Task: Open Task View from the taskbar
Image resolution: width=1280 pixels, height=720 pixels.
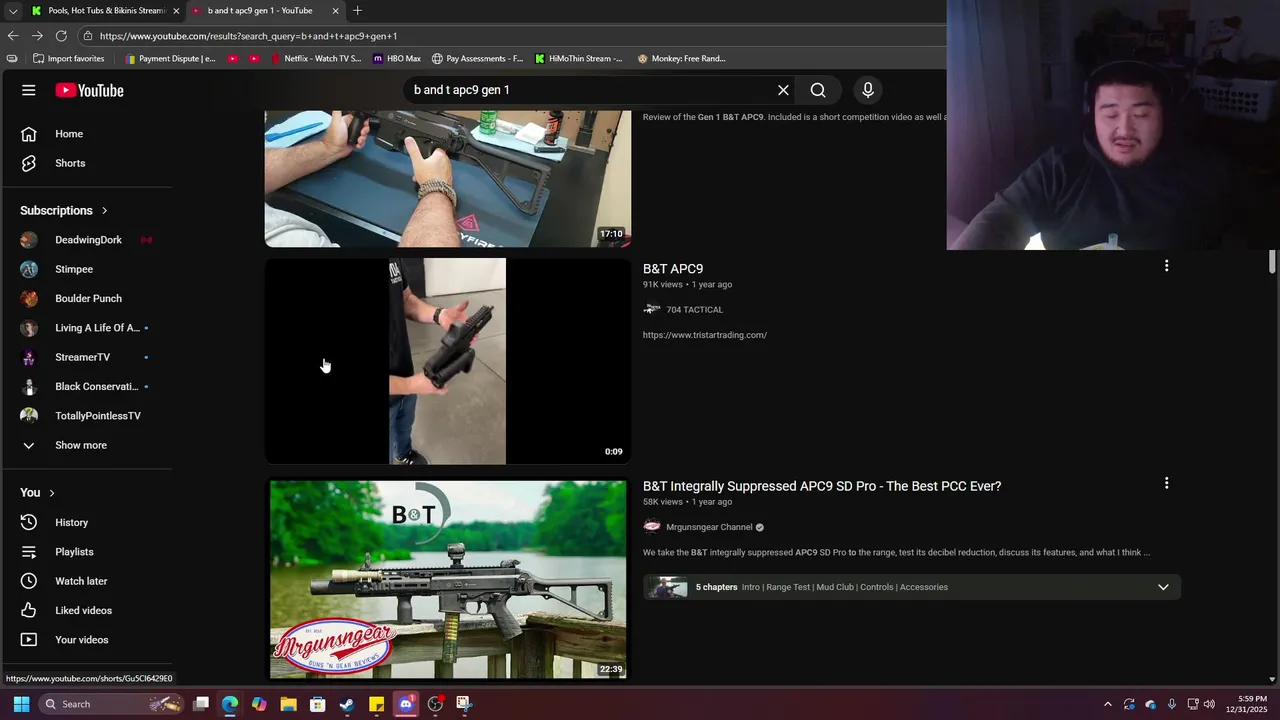Action: point(201,704)
